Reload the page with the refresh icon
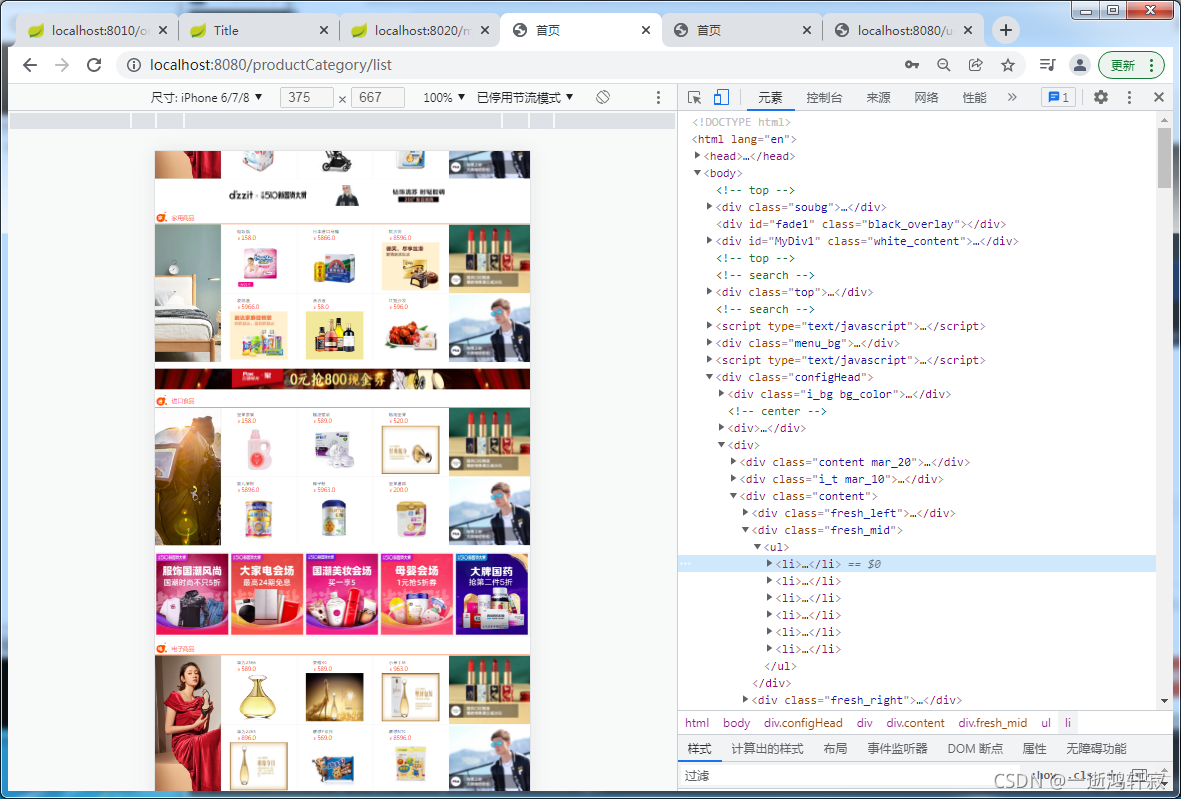 tap(94, 65)
